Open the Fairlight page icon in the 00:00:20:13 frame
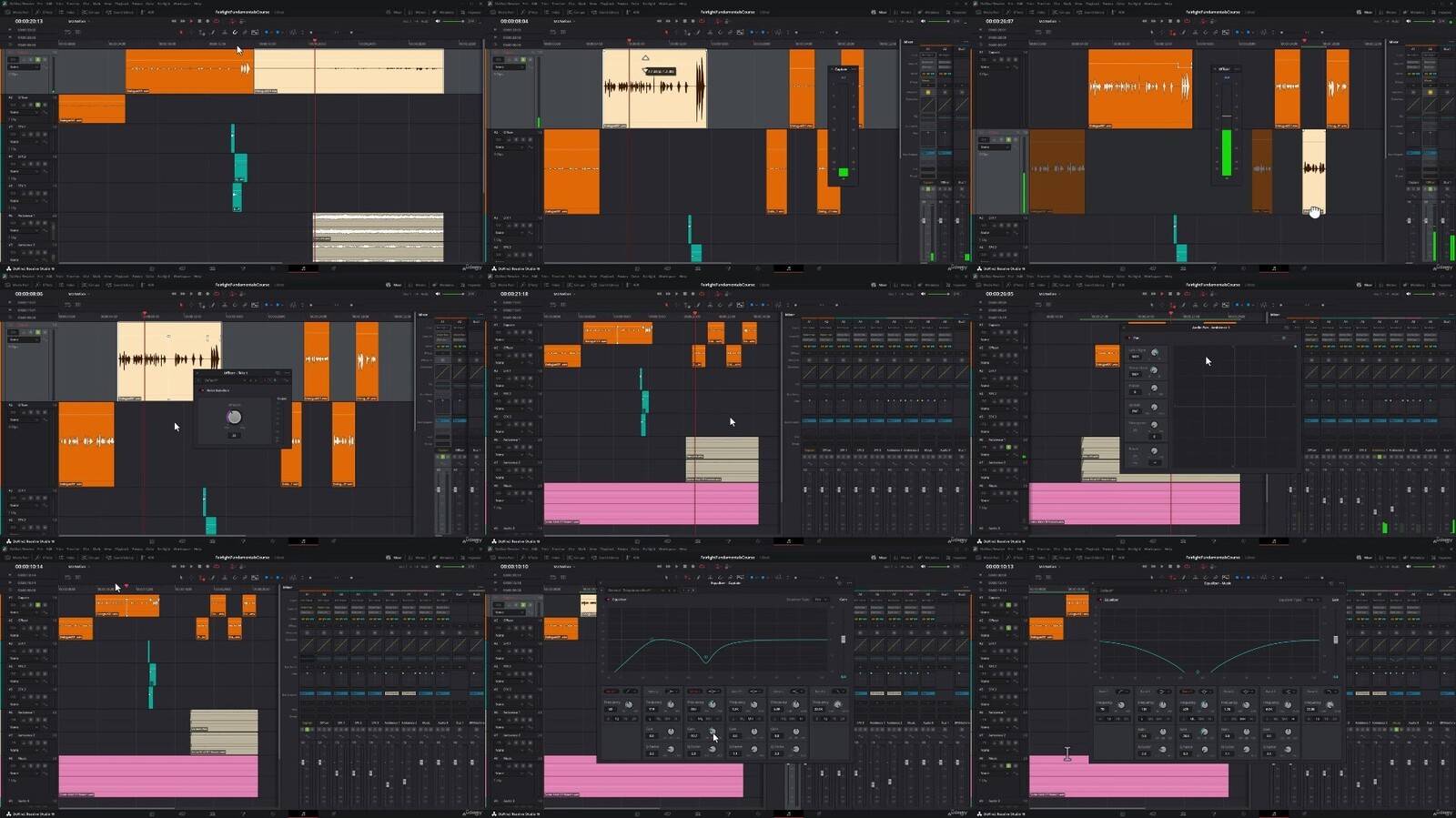 (x=303, y=268)
